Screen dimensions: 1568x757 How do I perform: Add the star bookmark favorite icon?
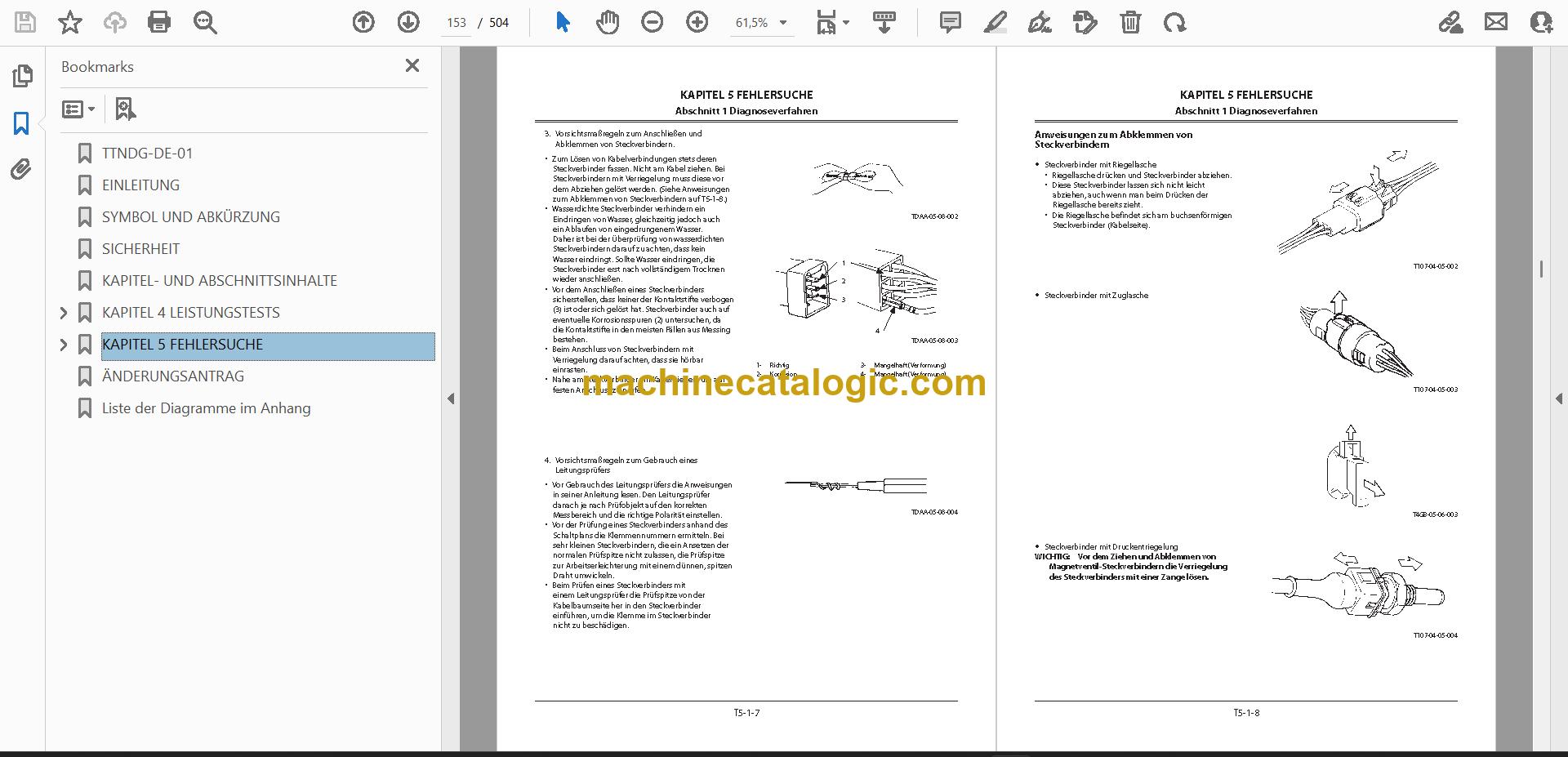[x=70, y=22]
